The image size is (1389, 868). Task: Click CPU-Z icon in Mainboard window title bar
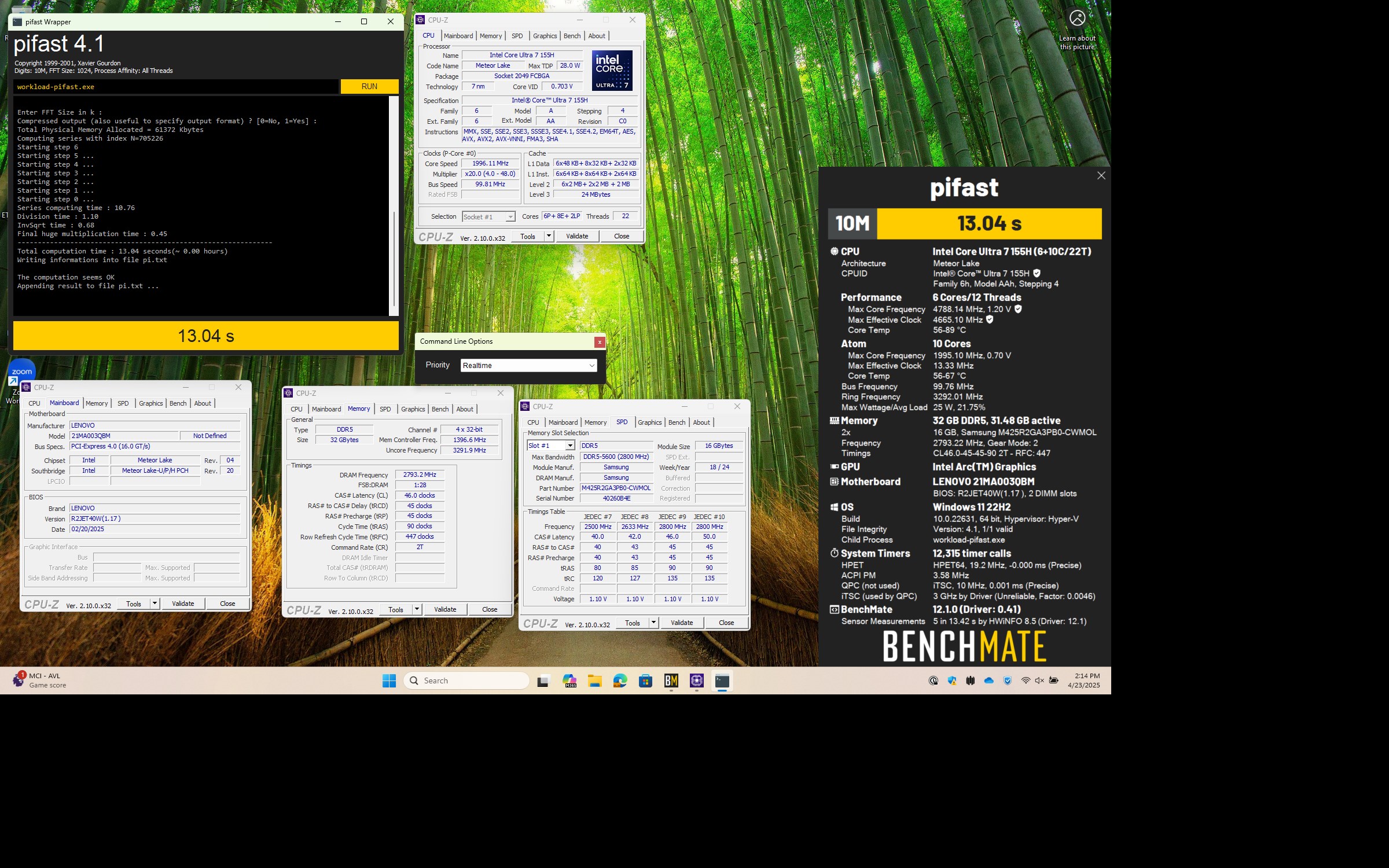pyautogui.click(x=27, y=387)
